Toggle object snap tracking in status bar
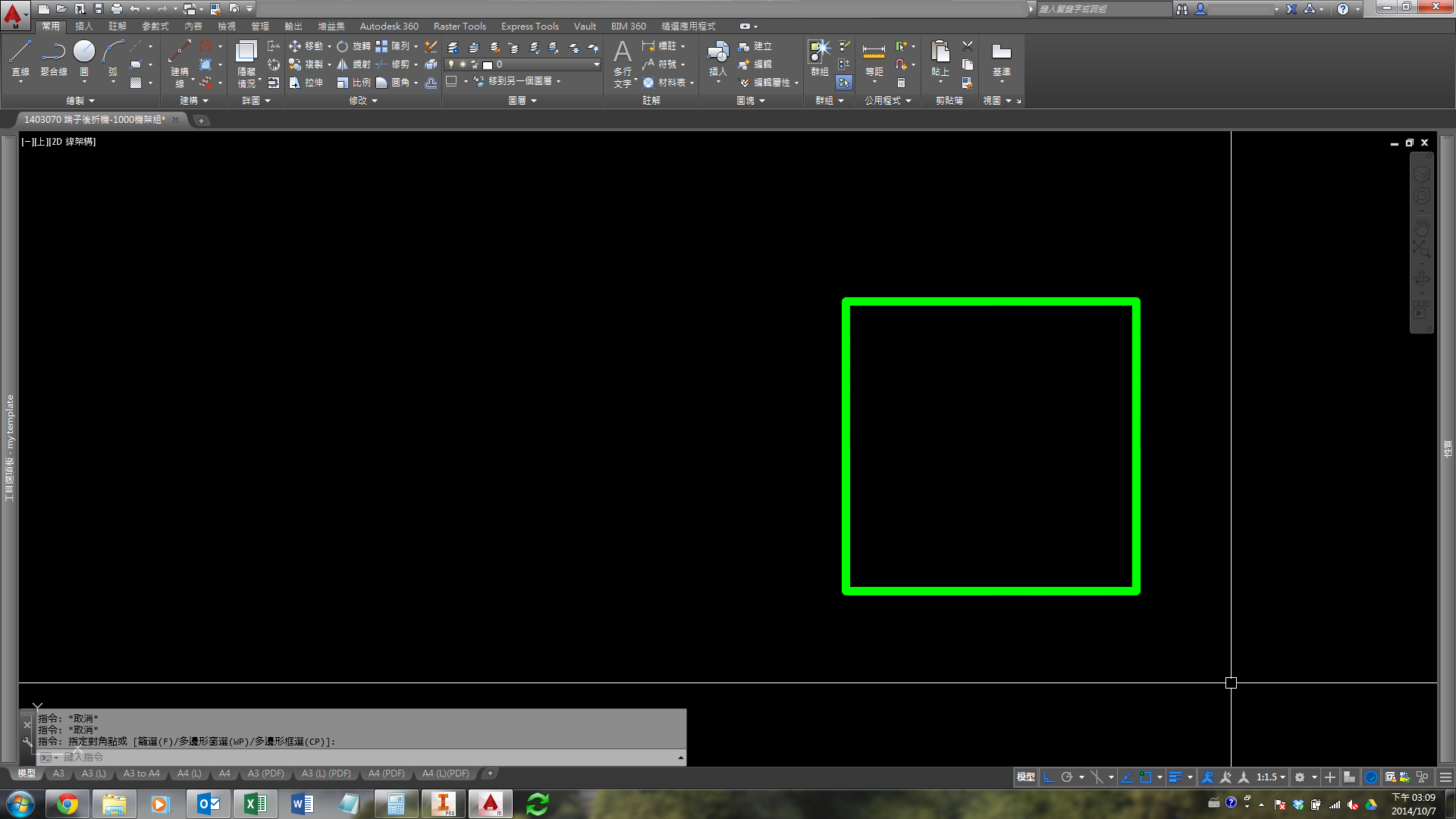This screenshot has width=1456, height=819. [x=1127, y=777]
